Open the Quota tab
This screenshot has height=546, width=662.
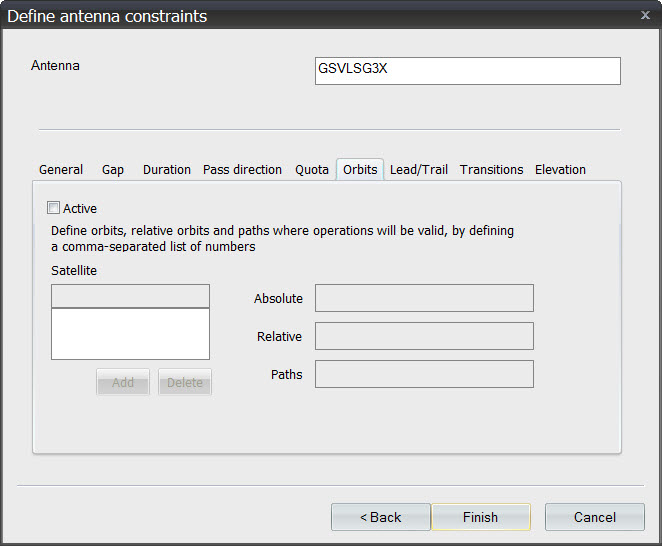click(x=312, y=170)
